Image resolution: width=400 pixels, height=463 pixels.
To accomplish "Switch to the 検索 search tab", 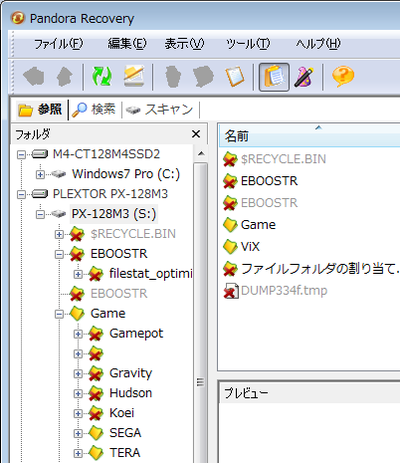I will (x=94, y=109).
